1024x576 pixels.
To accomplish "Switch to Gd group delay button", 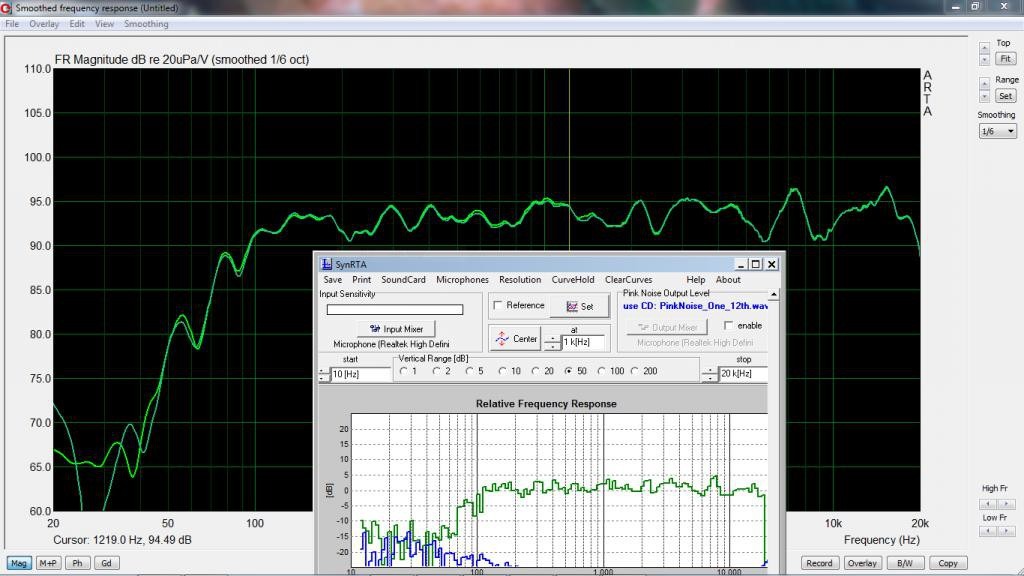I will pyautogui.click(x=106, y=563).
